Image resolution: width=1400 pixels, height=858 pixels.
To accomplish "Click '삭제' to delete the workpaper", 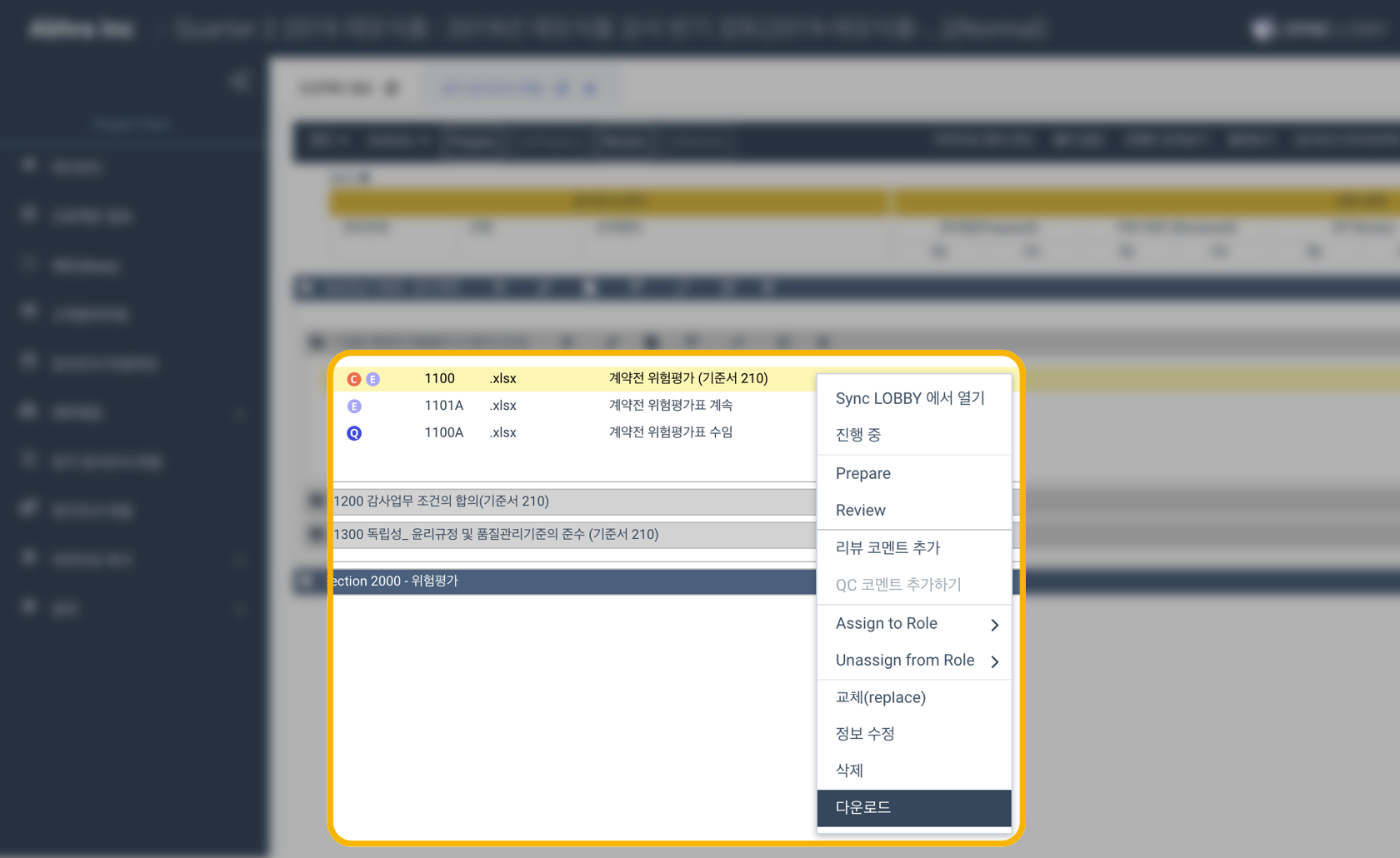I will (x=849, y=771).
